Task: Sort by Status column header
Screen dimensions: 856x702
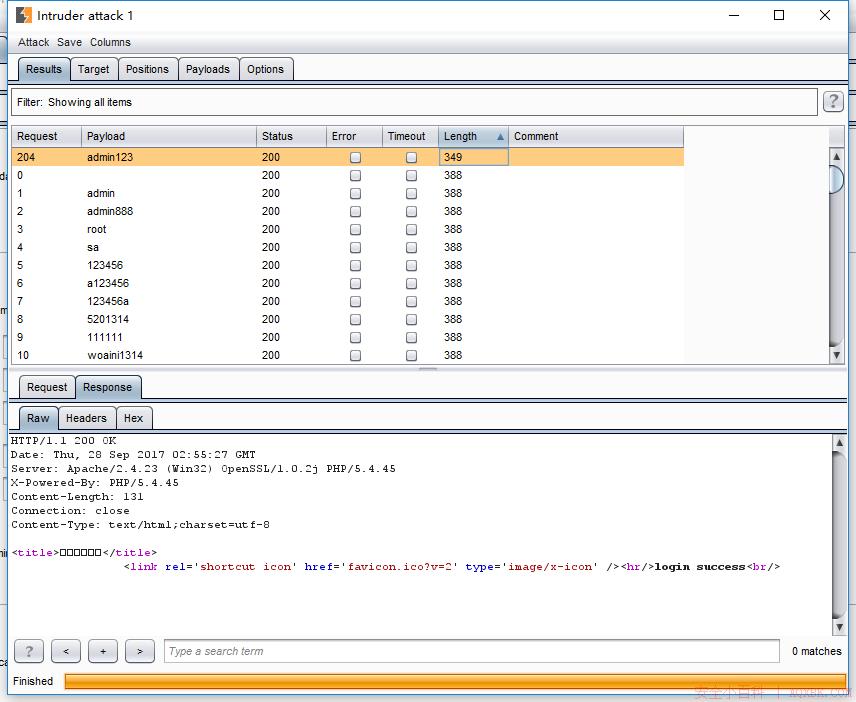Action: pyautogui.click(x=291, y=136)
